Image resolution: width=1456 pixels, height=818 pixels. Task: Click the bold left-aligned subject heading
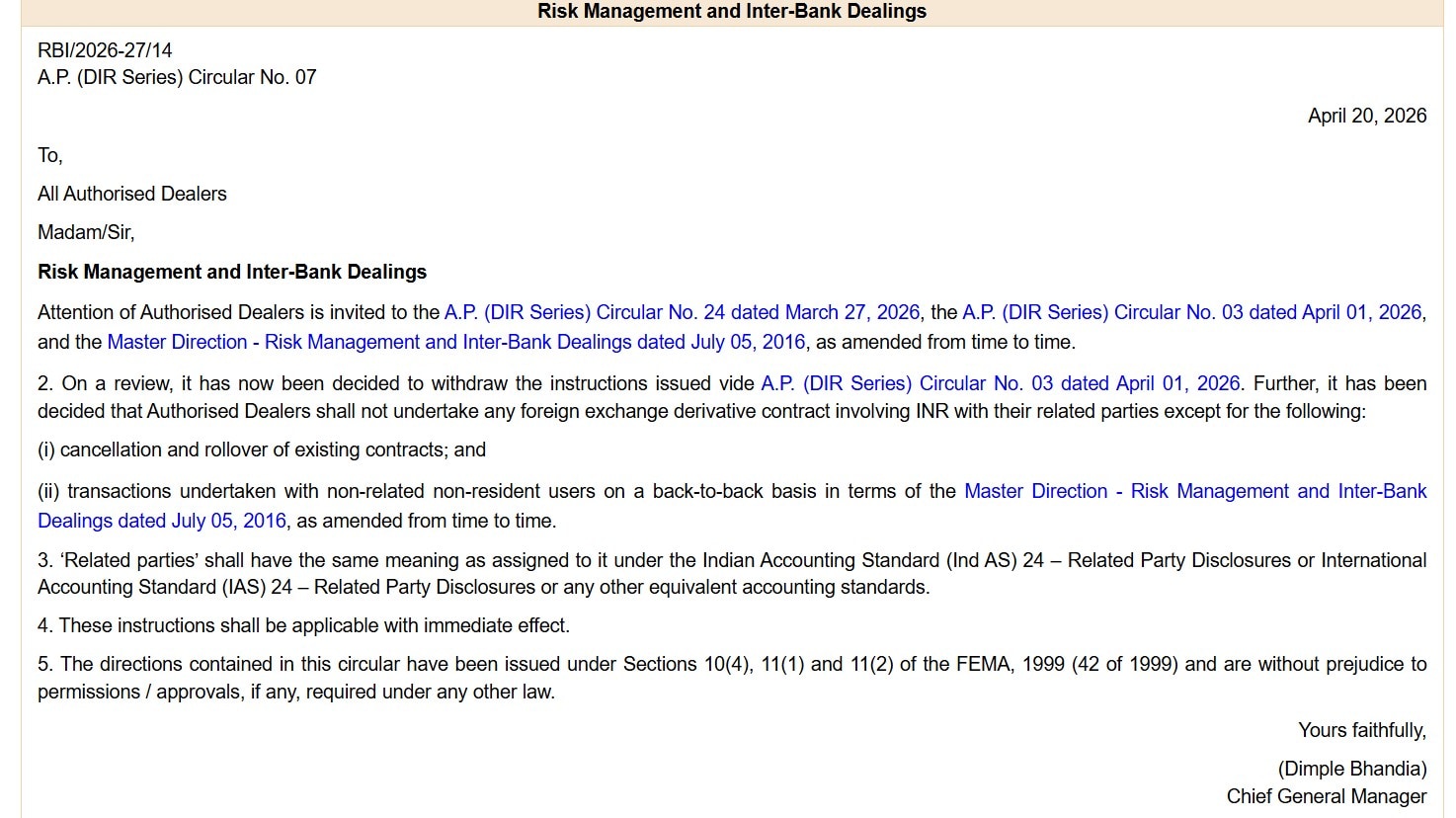tap(232, 272)
